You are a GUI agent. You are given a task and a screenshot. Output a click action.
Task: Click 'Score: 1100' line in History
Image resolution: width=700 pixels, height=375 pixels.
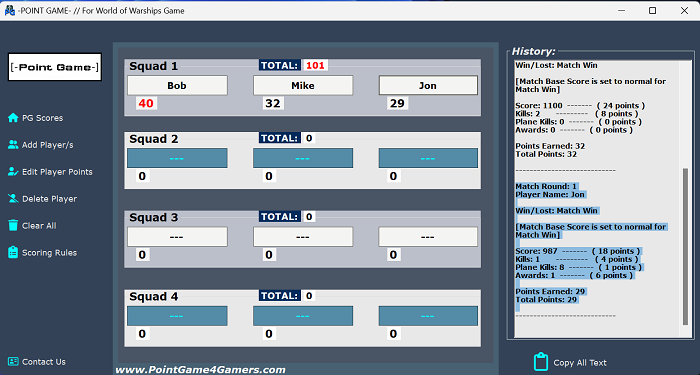tap(580, 106)
